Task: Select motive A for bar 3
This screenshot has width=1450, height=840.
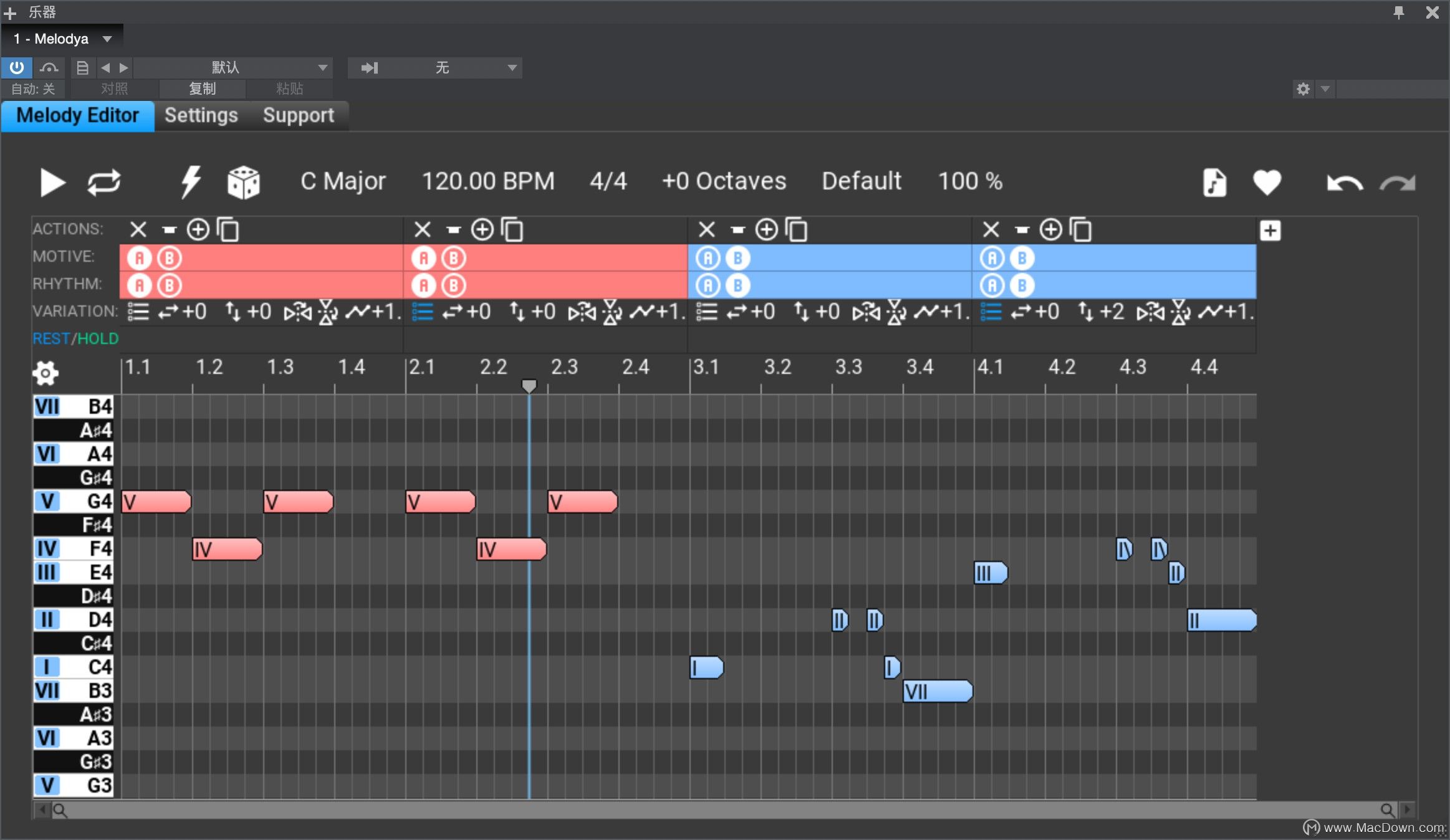Action: [x=708, y=258]
